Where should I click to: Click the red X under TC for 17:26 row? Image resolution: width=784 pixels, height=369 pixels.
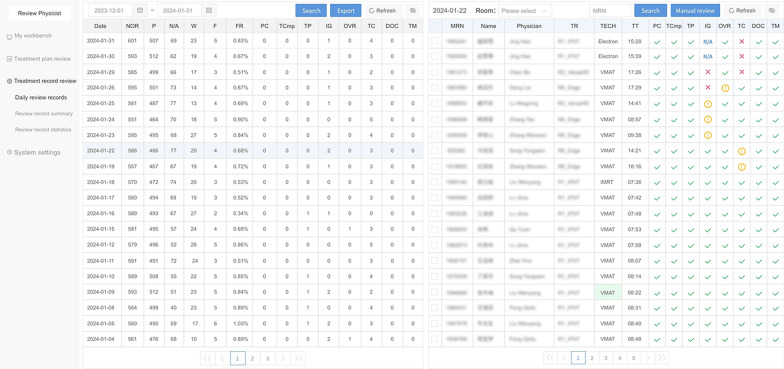(x=742, y=72)
